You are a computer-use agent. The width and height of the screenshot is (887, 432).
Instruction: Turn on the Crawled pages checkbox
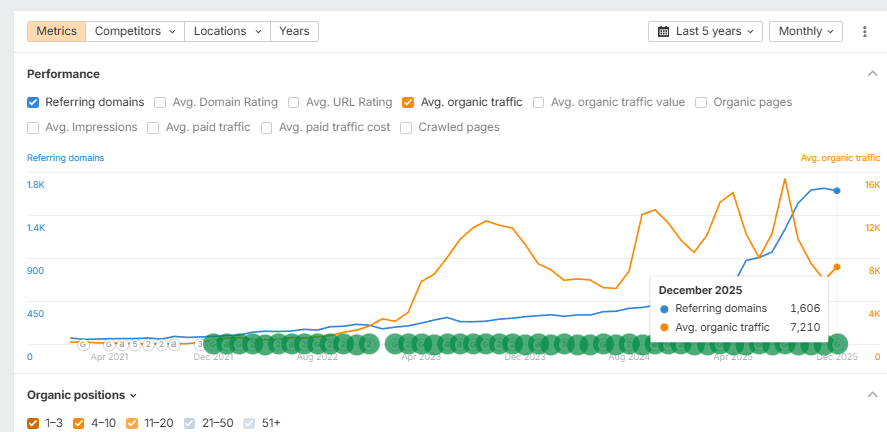pyautogui.click(x=406, y=128)
